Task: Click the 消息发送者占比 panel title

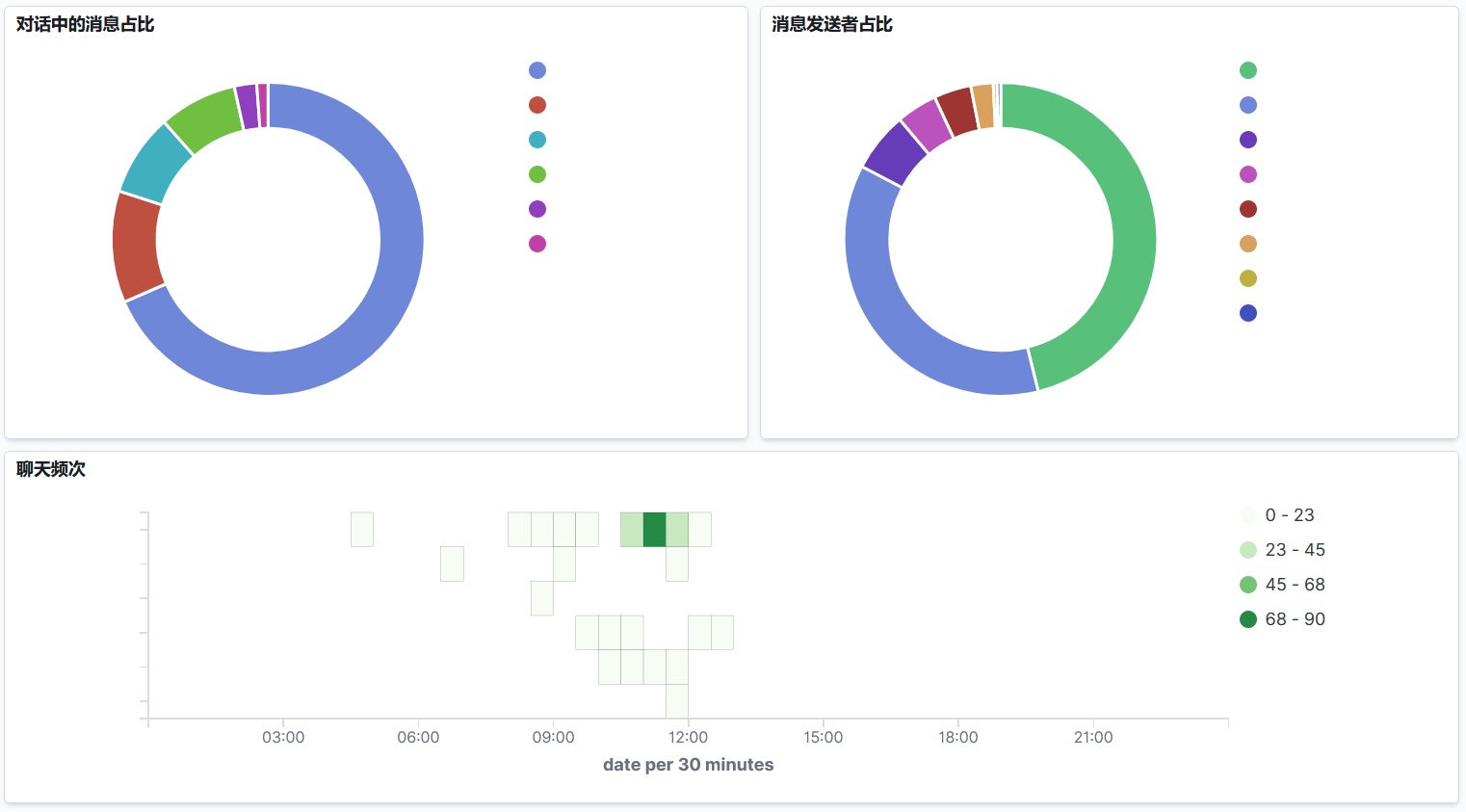Action: [832, 24]
